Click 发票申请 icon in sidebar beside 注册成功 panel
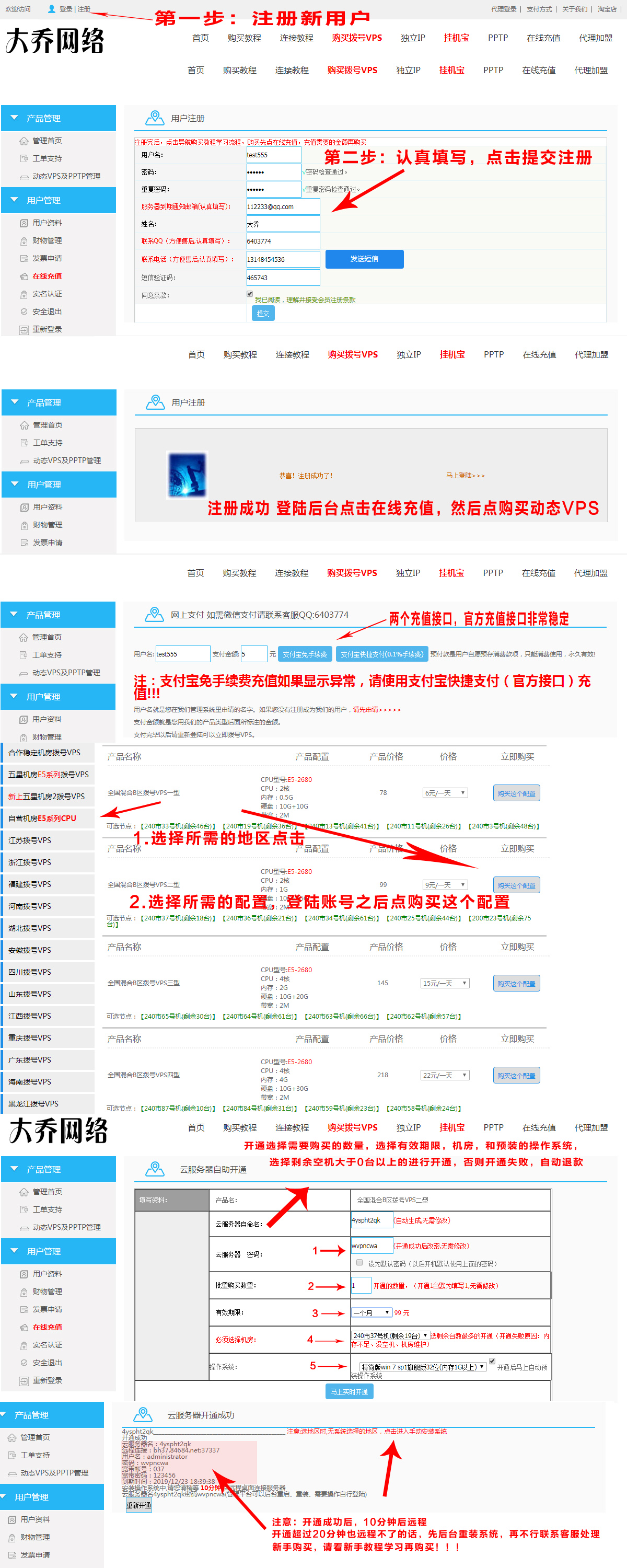The height and width of the screenshot is (1568, 627). point(25,543)
